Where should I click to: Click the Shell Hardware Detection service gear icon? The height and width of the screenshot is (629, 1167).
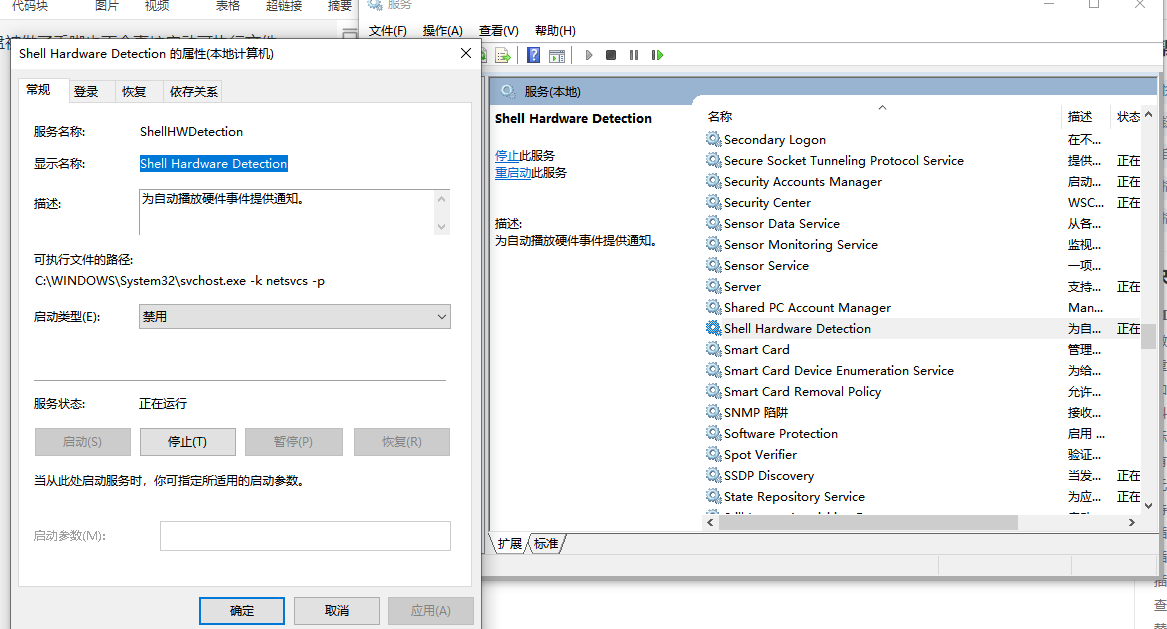[x=714, y=328]
